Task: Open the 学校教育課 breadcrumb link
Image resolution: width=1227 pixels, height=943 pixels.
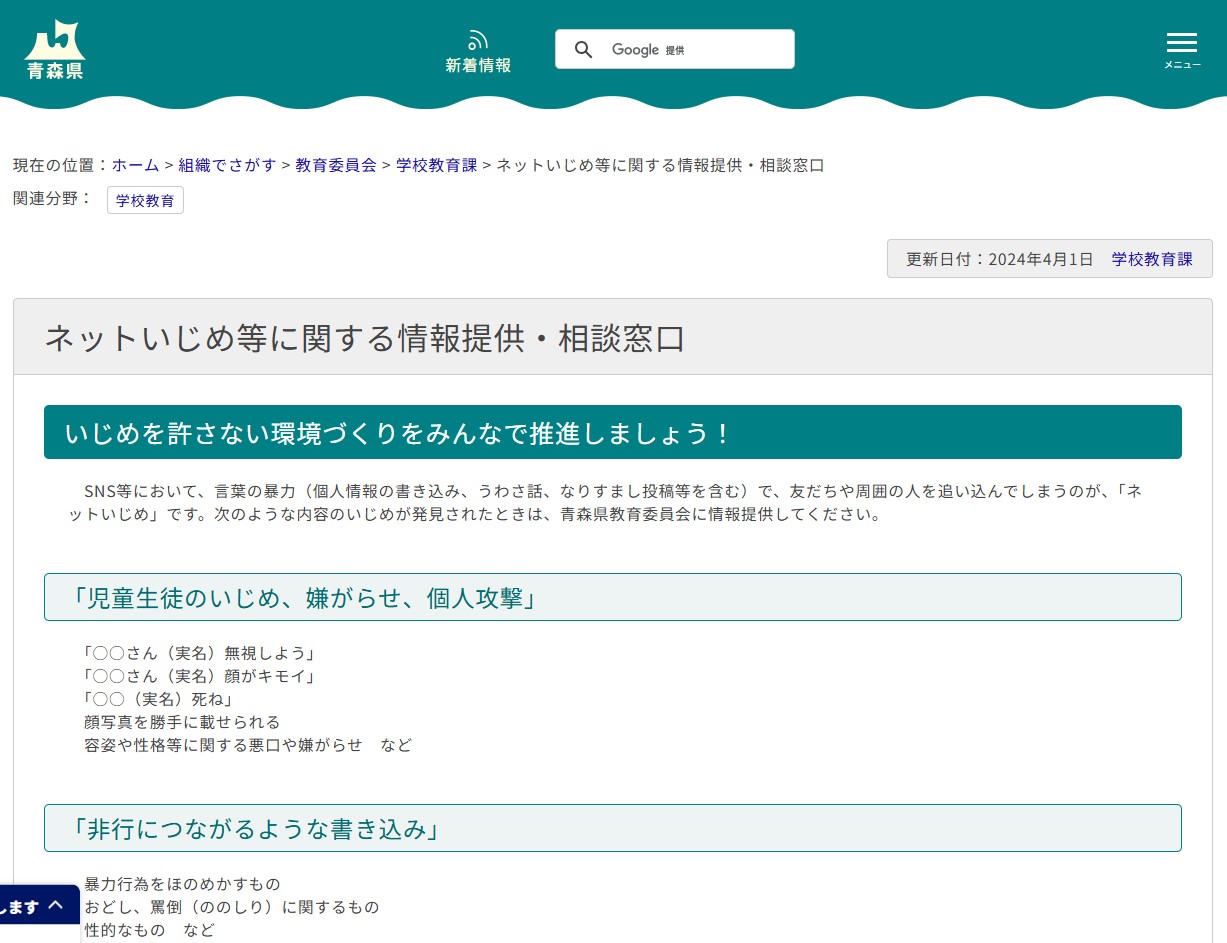Action: [x=436, y=165]
